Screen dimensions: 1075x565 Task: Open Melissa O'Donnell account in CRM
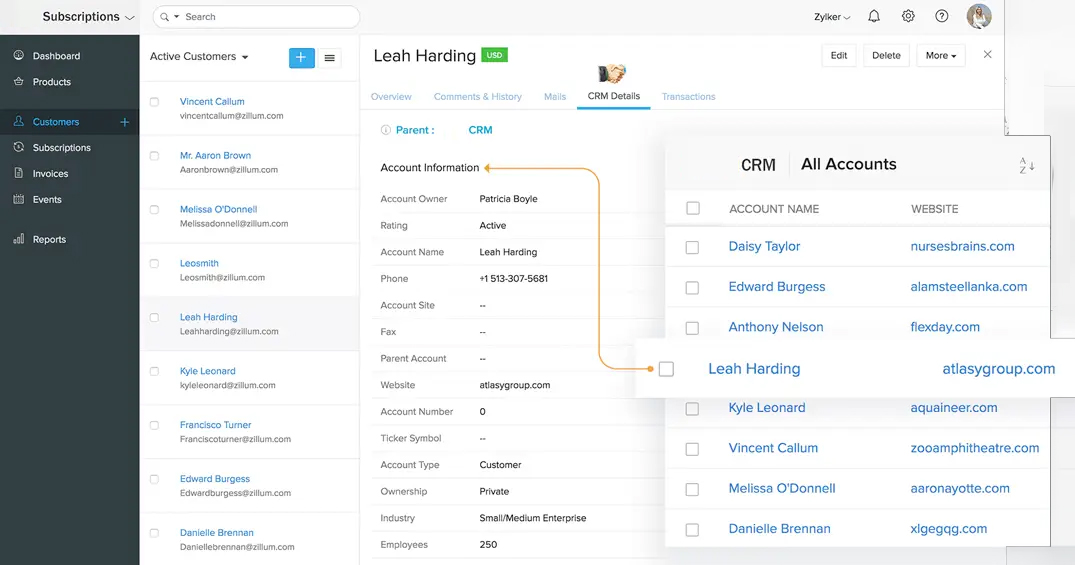tap(782, 488)
